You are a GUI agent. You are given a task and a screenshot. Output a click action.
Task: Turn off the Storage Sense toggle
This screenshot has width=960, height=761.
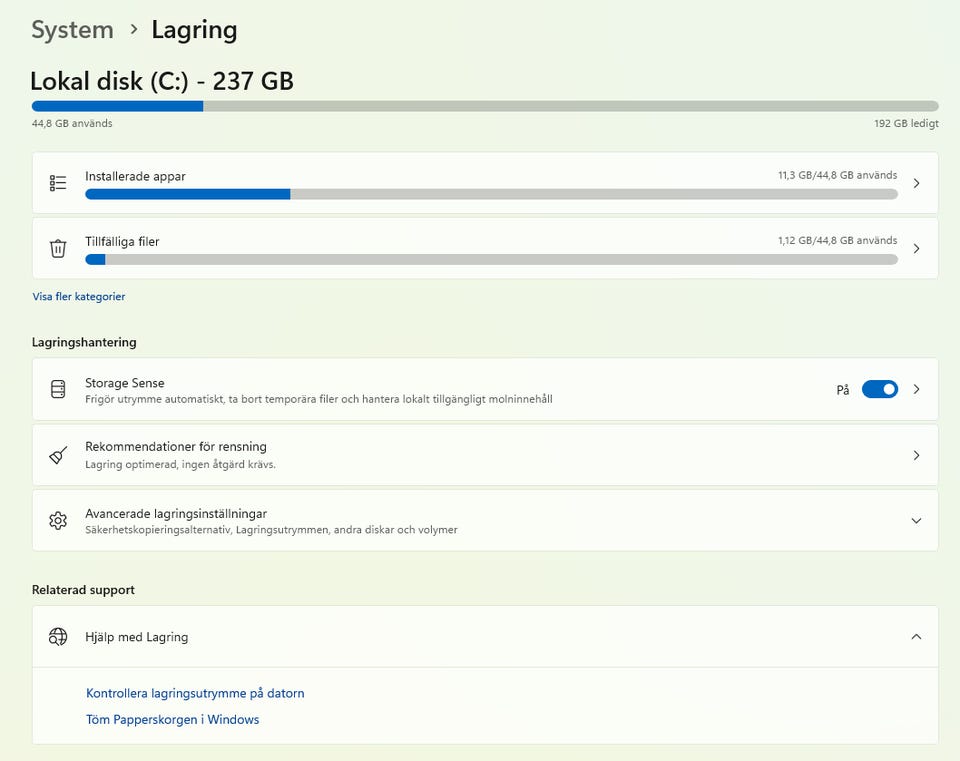pyautogui.click(x=880, y=389)
